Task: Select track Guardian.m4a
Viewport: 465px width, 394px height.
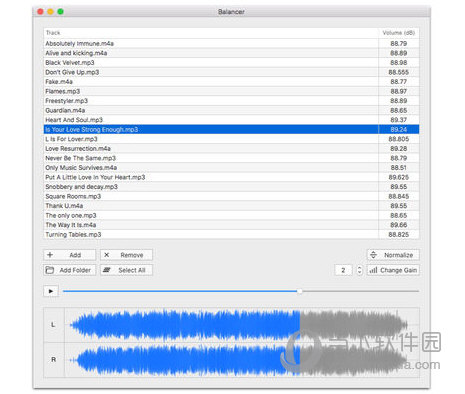Action: pyautogui.click(x=231, y=110)
